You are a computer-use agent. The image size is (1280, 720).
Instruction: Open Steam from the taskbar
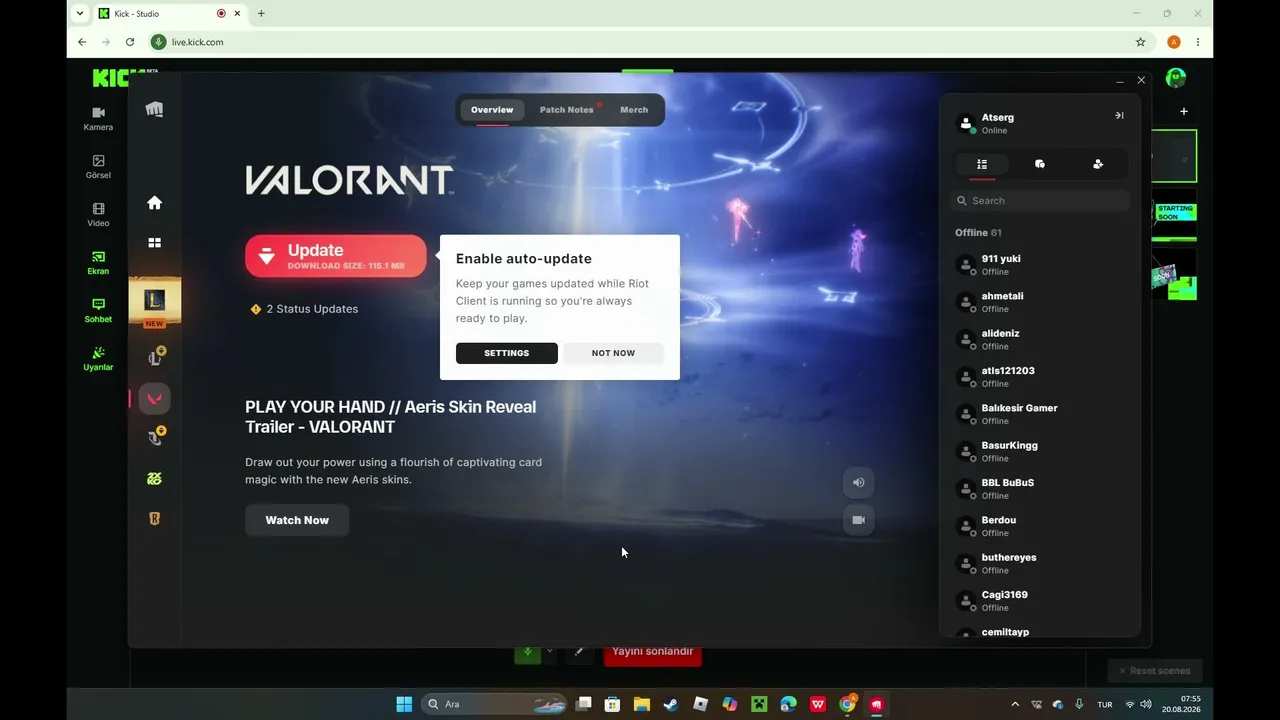tap(671, 704)
